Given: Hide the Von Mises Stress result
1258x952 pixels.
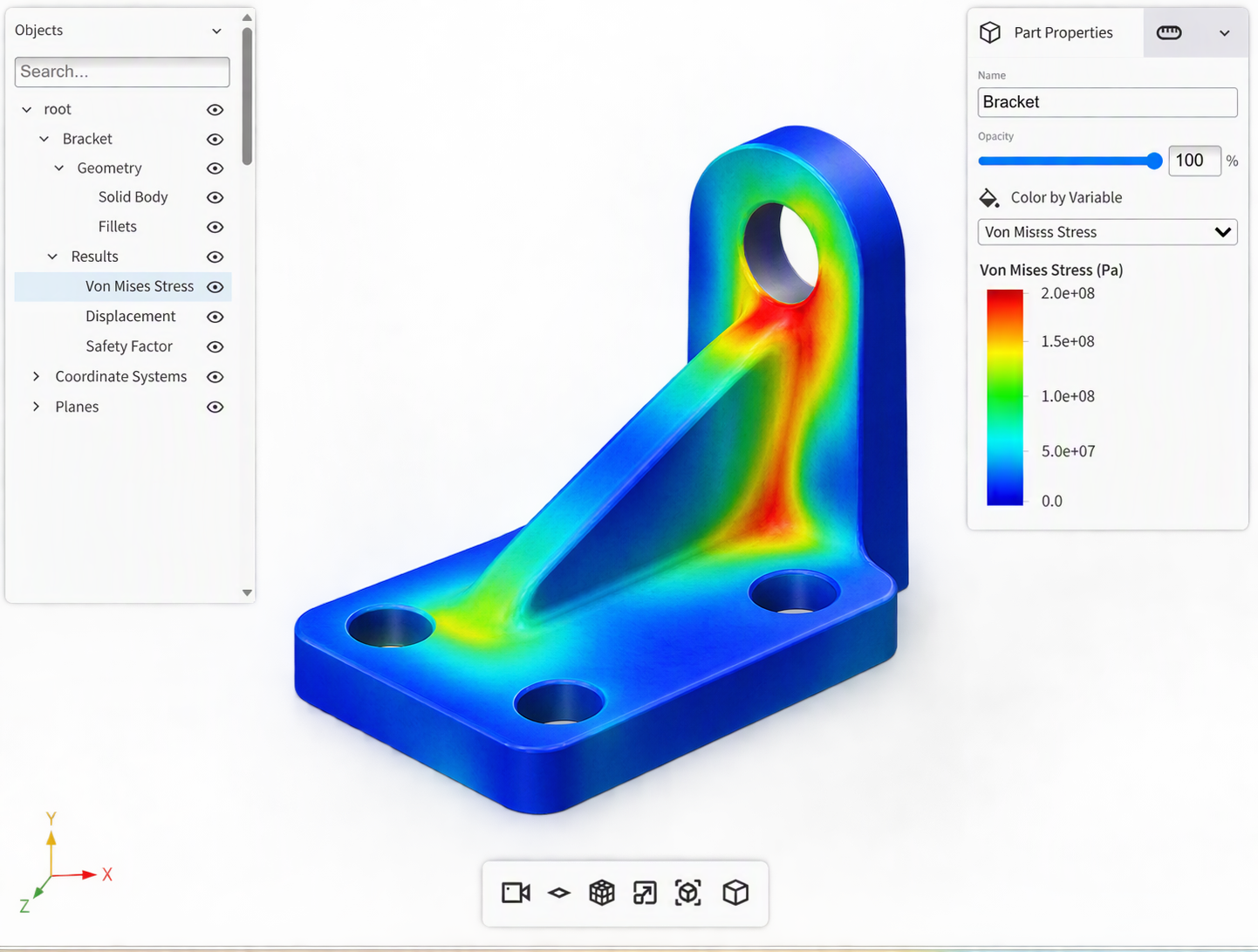Looking at the screenshot, I should coord(215,287).
